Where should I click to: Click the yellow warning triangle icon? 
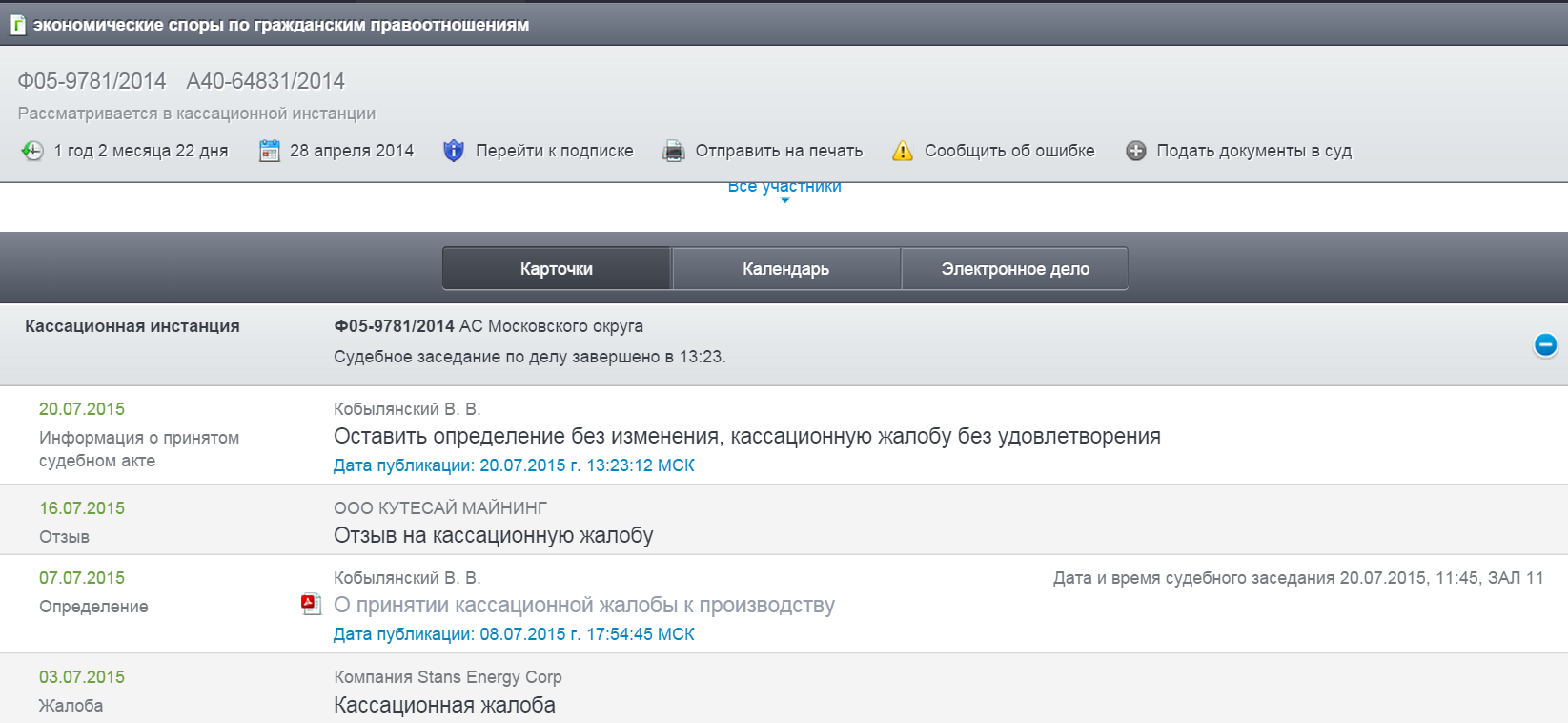pyautogui.click(x=902, y=151)
